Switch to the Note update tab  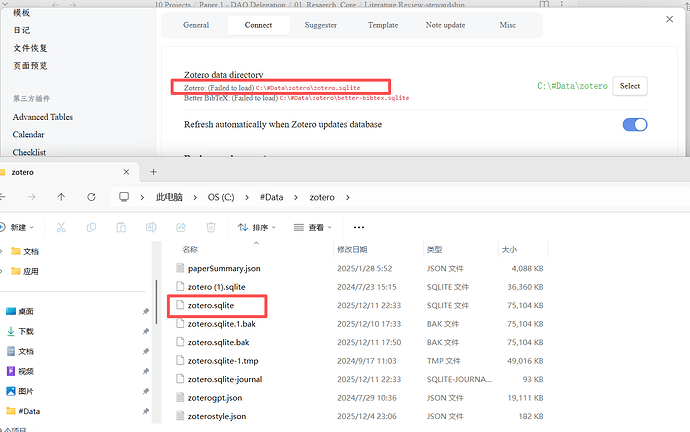tap(446, 24)
